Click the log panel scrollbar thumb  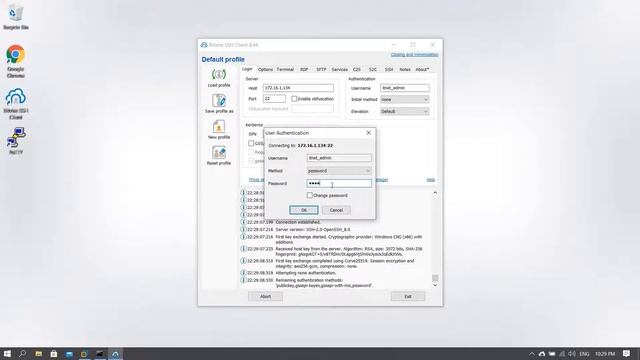click(x=435, y=278)
